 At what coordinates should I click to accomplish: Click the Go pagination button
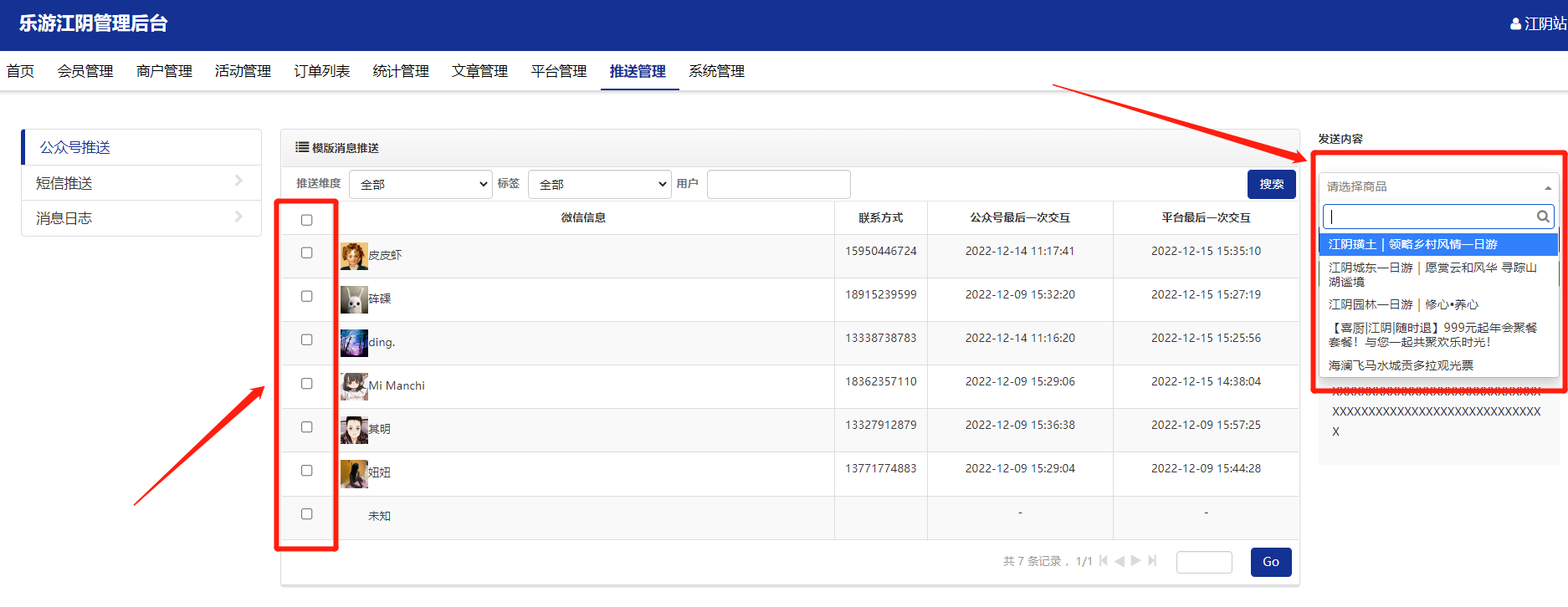[1270, 562]
